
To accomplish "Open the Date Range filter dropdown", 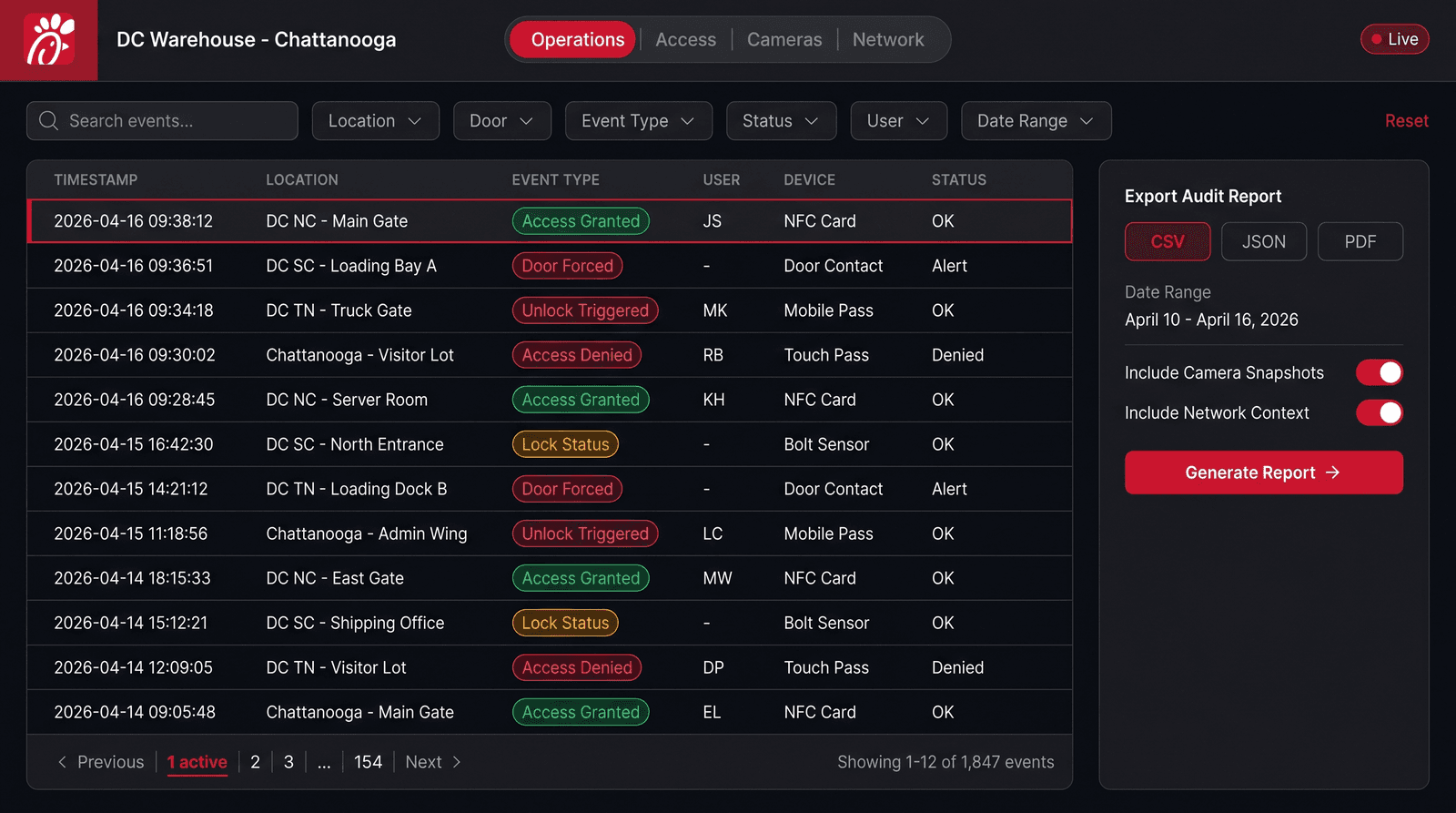I will pos(1036,121).
